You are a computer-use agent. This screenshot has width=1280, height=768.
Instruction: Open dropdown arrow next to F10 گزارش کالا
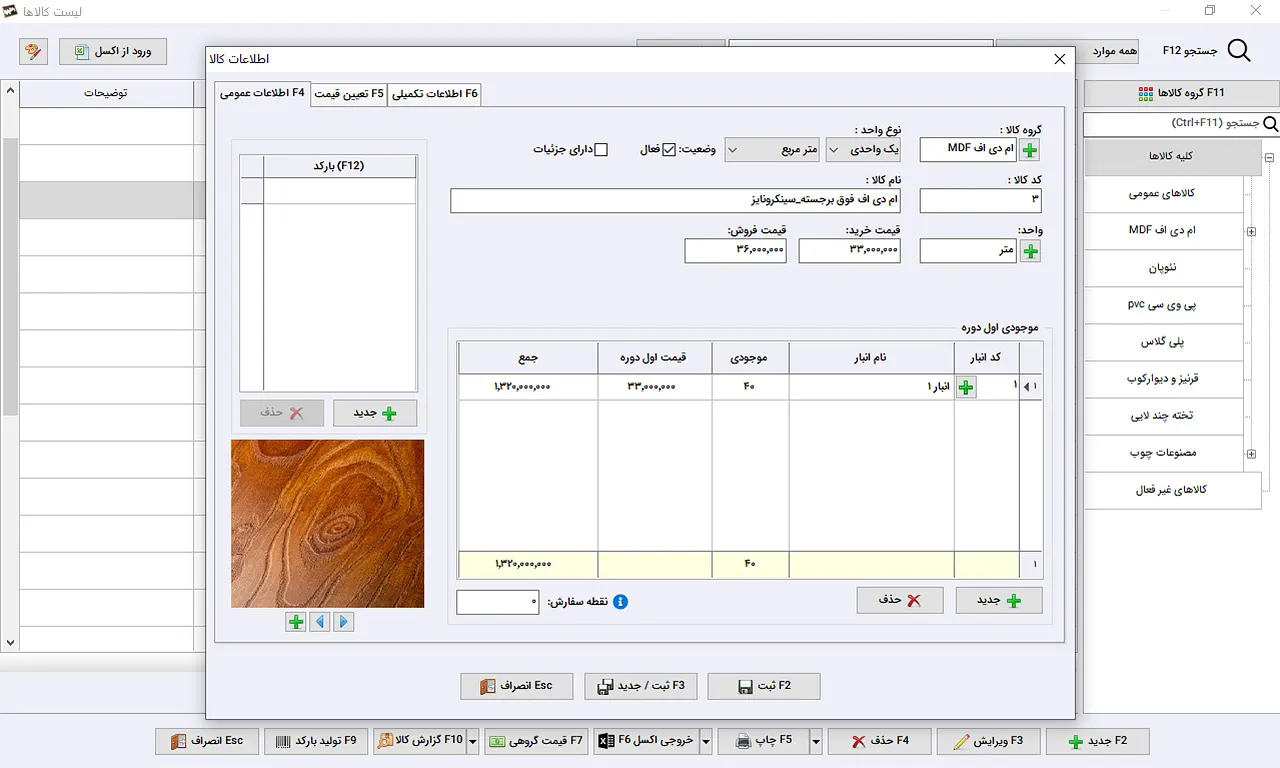point(473,741)
